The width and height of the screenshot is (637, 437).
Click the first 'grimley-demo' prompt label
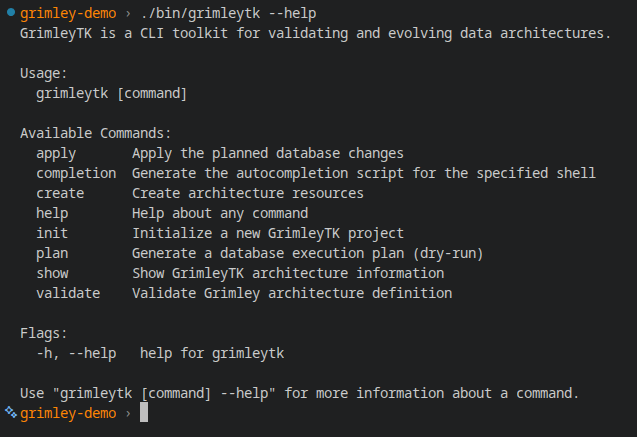click(x=68, y=13)
